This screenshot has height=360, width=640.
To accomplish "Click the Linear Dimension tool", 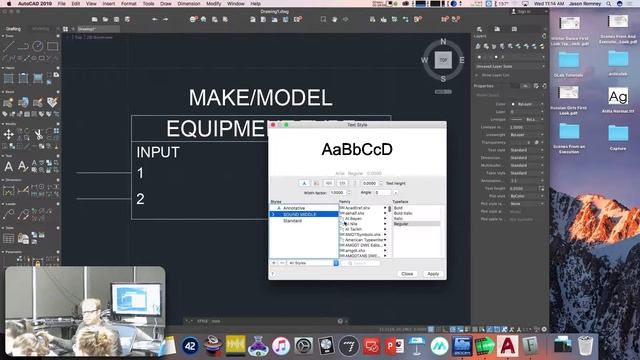I will click(9, 191).
